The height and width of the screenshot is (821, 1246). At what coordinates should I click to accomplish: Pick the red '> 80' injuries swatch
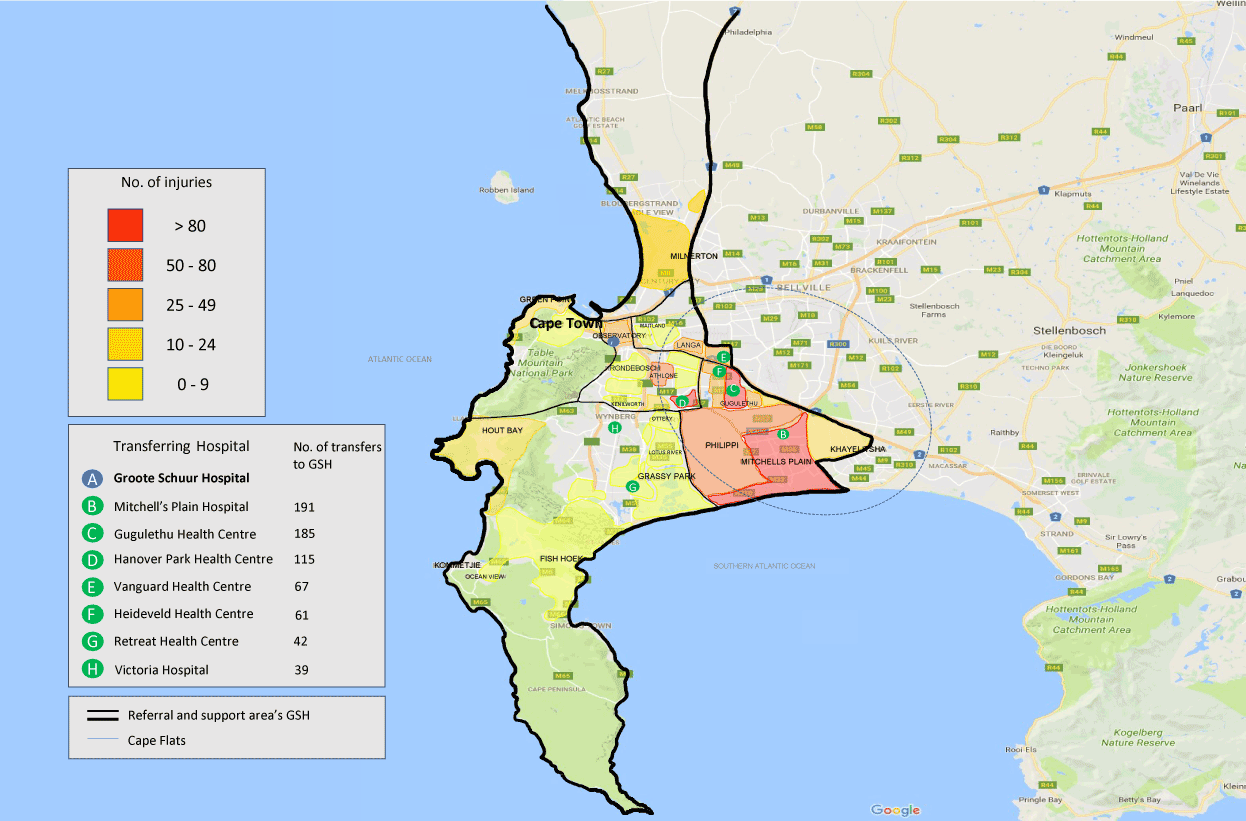point(125,225)
